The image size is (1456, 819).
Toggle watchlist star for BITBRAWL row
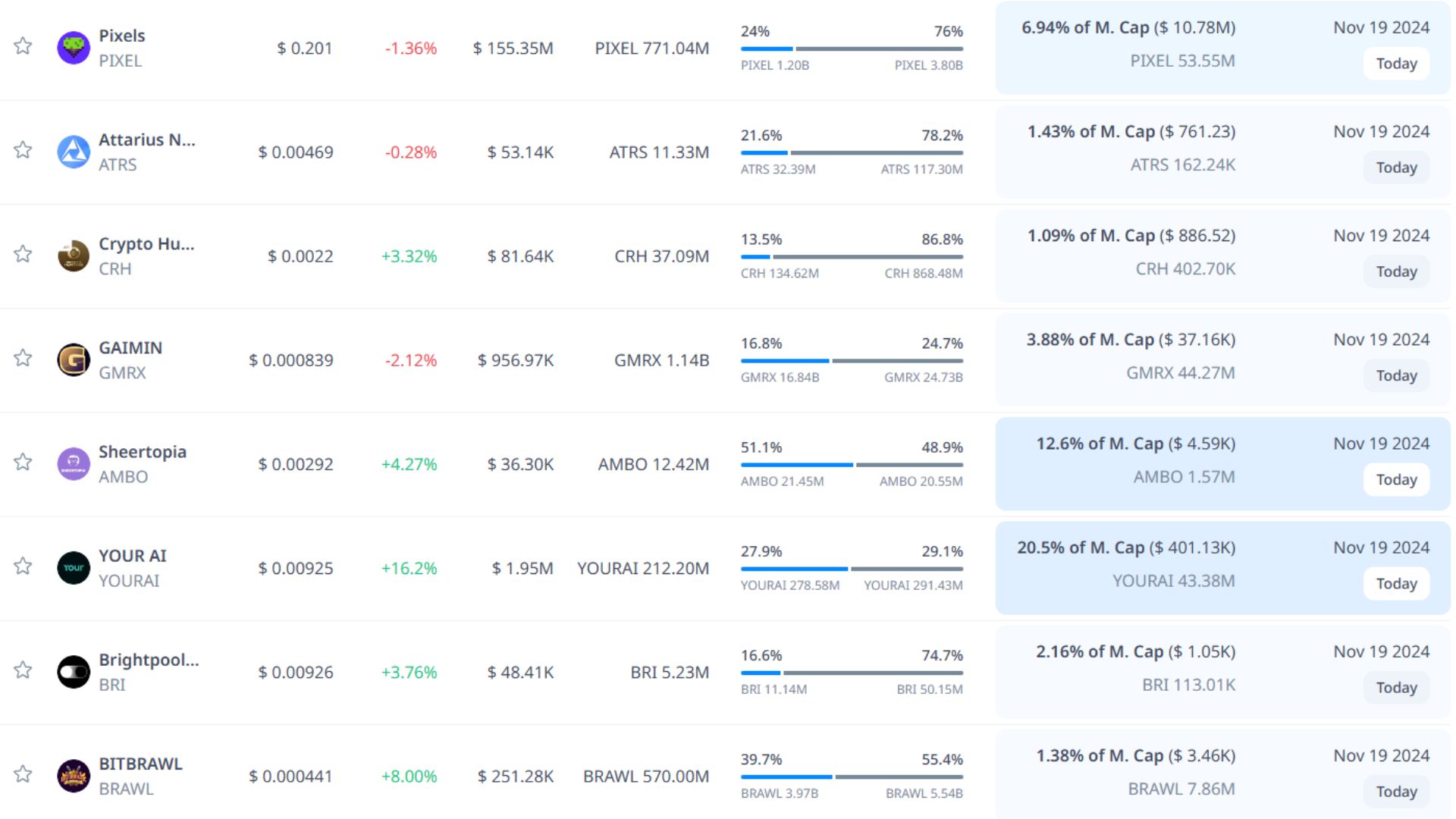click(24, 774)
